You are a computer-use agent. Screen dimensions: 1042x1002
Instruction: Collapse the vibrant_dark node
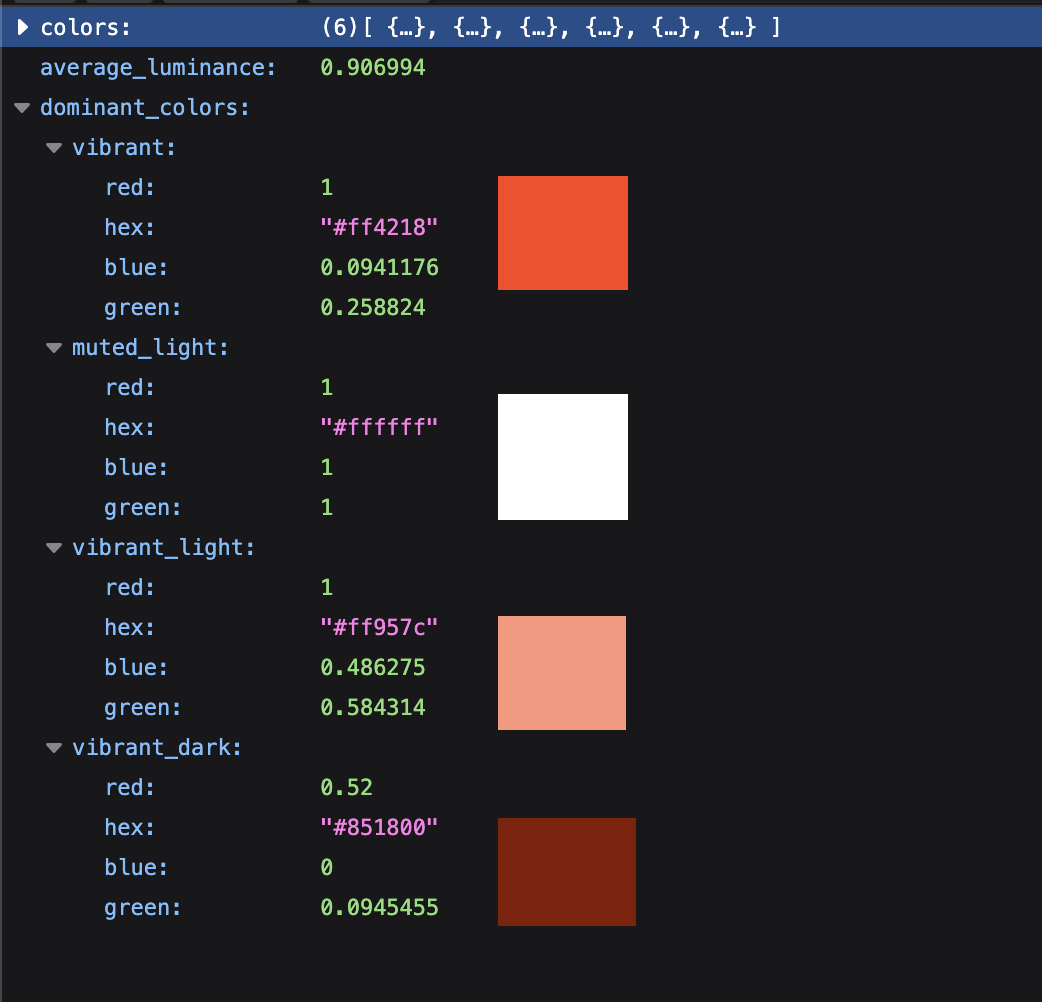pos(55,748)
